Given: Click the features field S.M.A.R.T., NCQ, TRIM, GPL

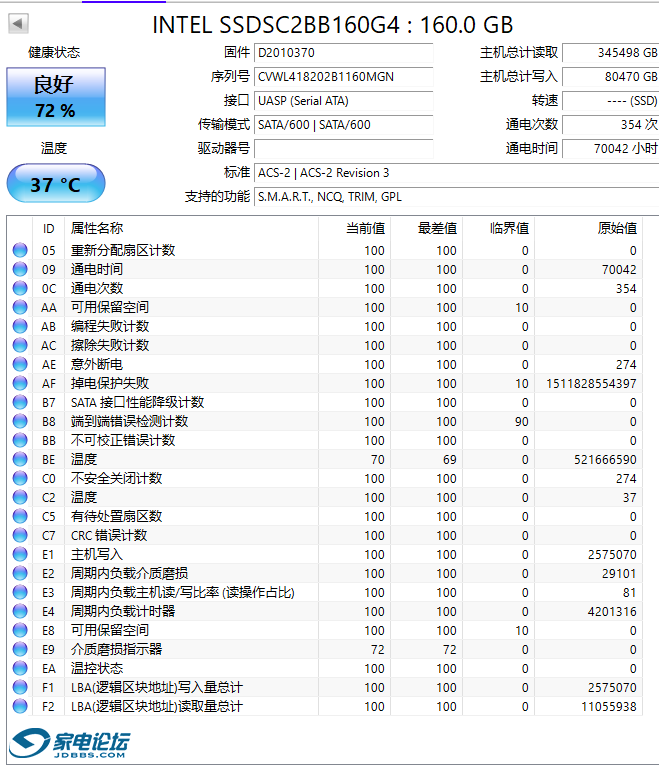Looking at the screenshot, I should click(456, 197).
